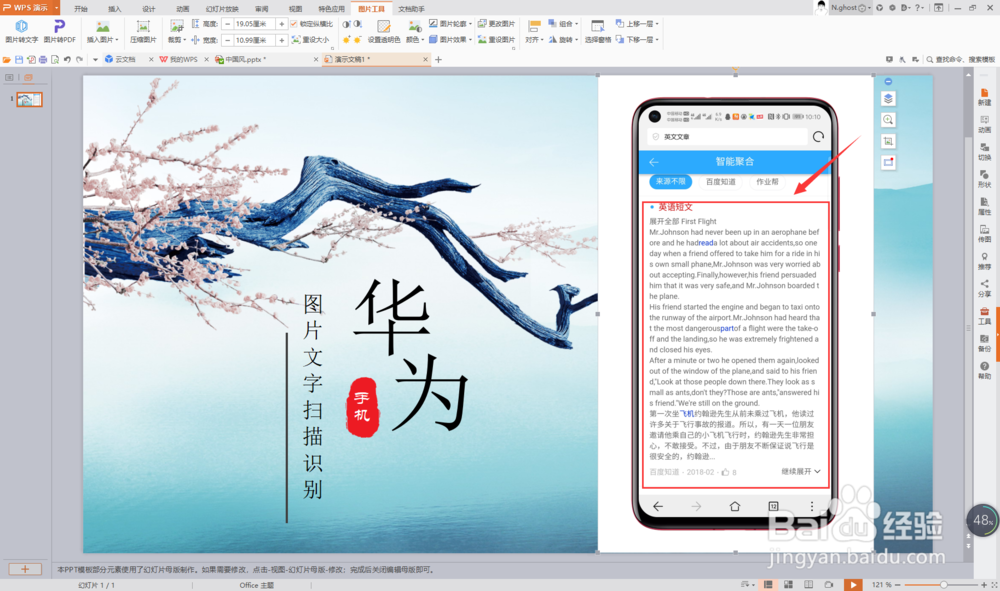Open the 开始 ribbon tab
The height and width of the screenshot is (591, 1000).
pos(81,9)
